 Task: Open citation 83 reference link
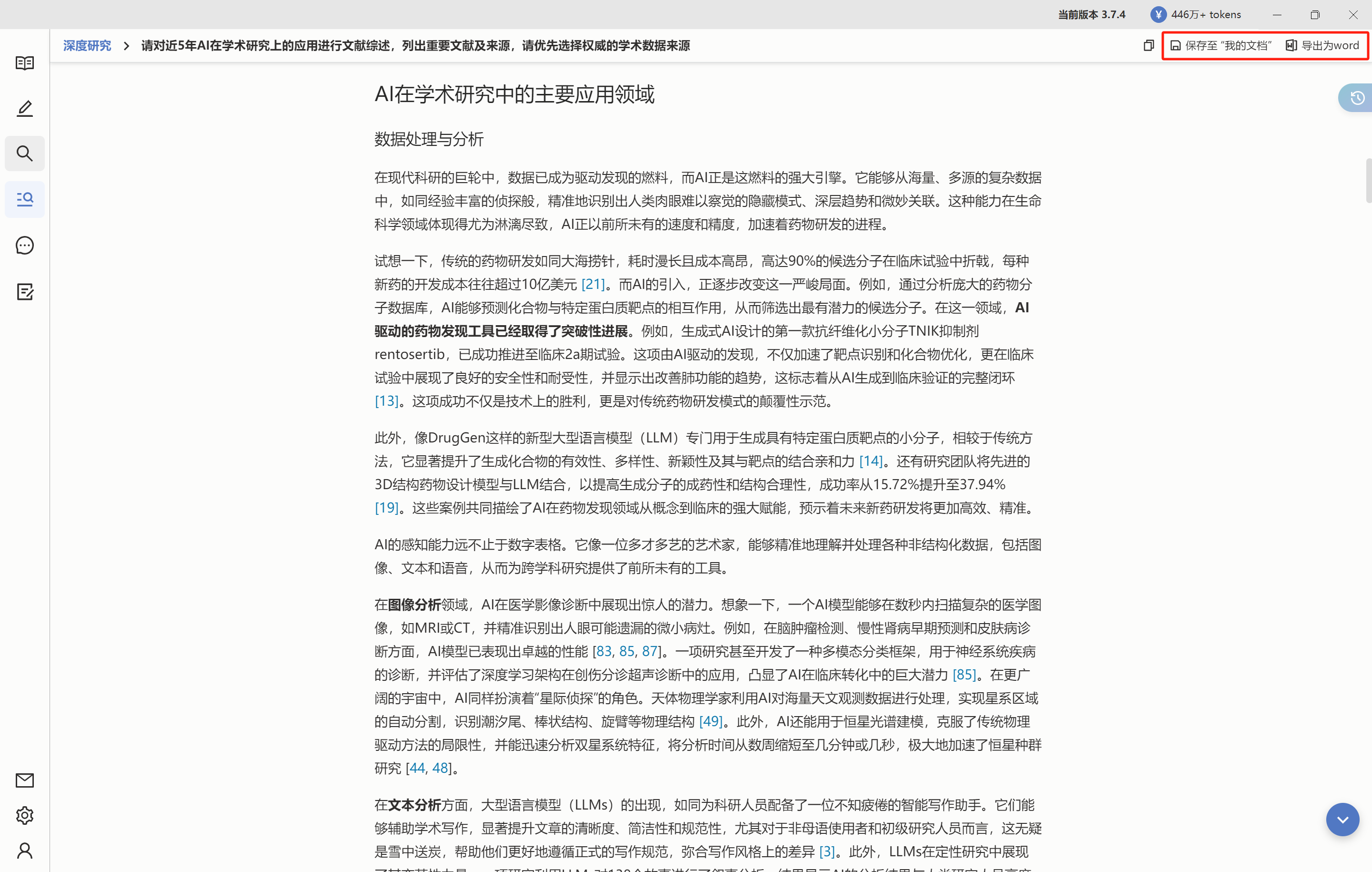pos(604,651)
